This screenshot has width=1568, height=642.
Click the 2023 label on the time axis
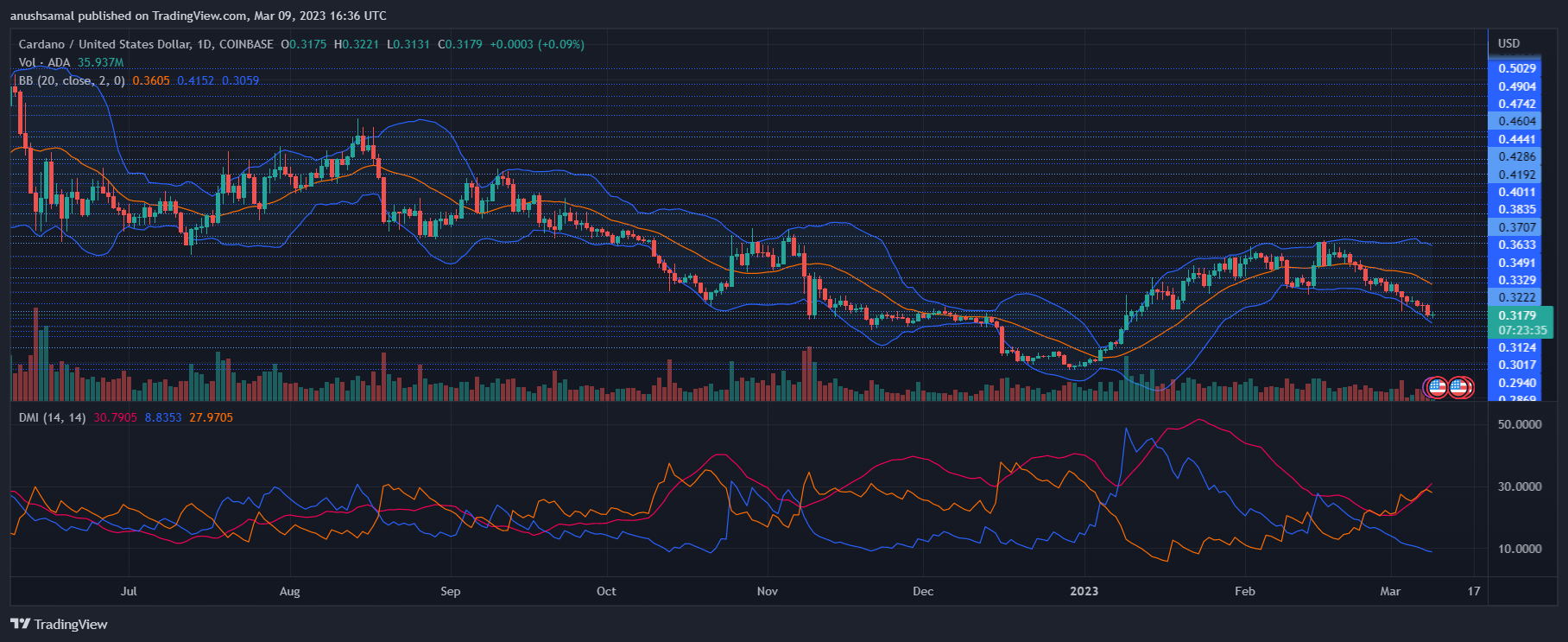(x=1084, y=591)
